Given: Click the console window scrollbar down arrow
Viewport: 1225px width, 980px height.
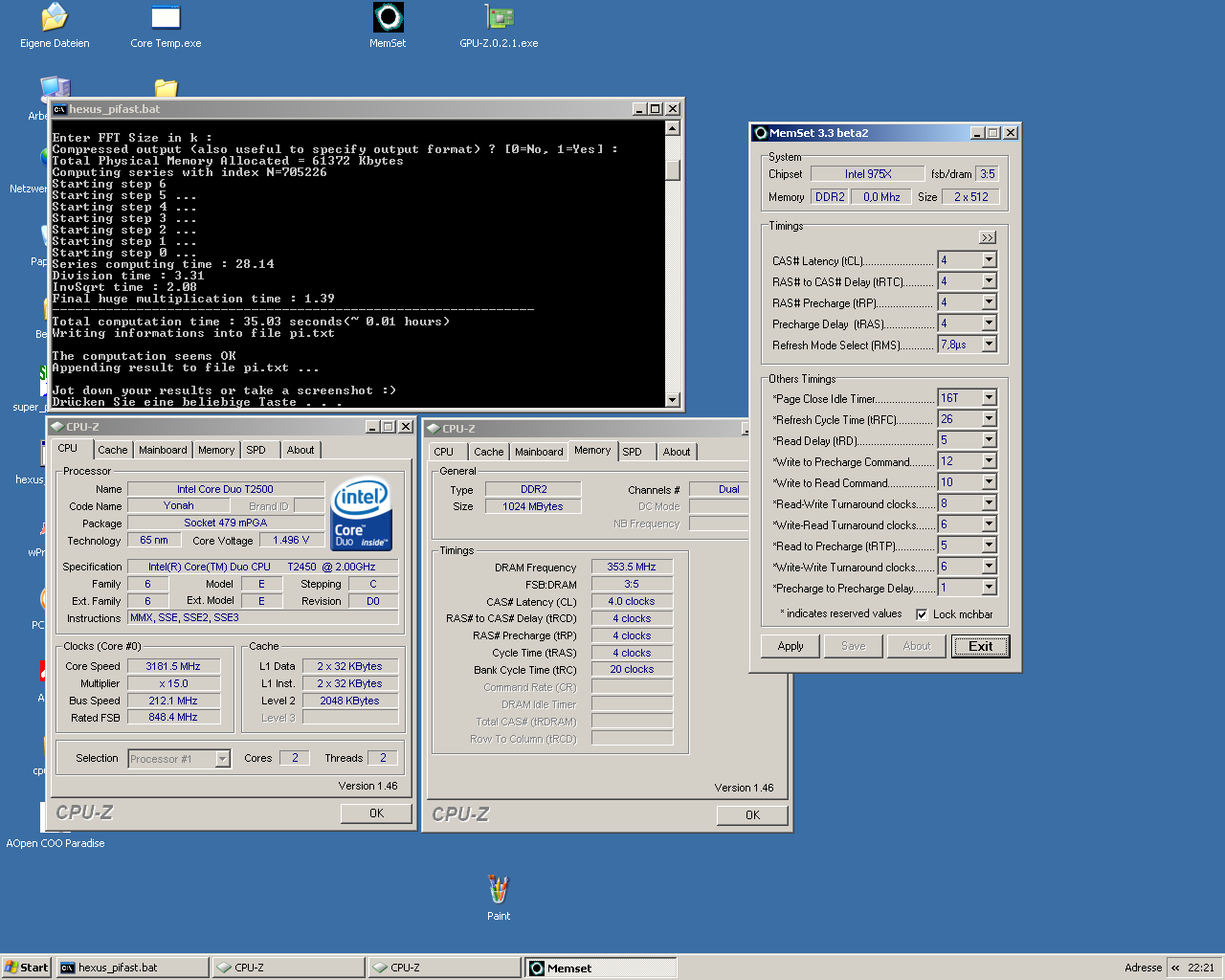Looking at the screenshot, I should click(673, 400).
